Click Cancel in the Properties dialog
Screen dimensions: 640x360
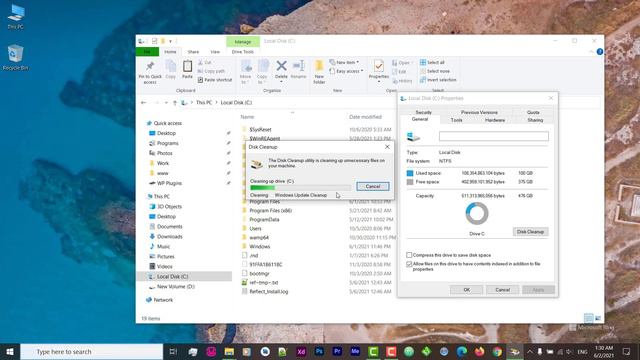(x=502, y=290)
